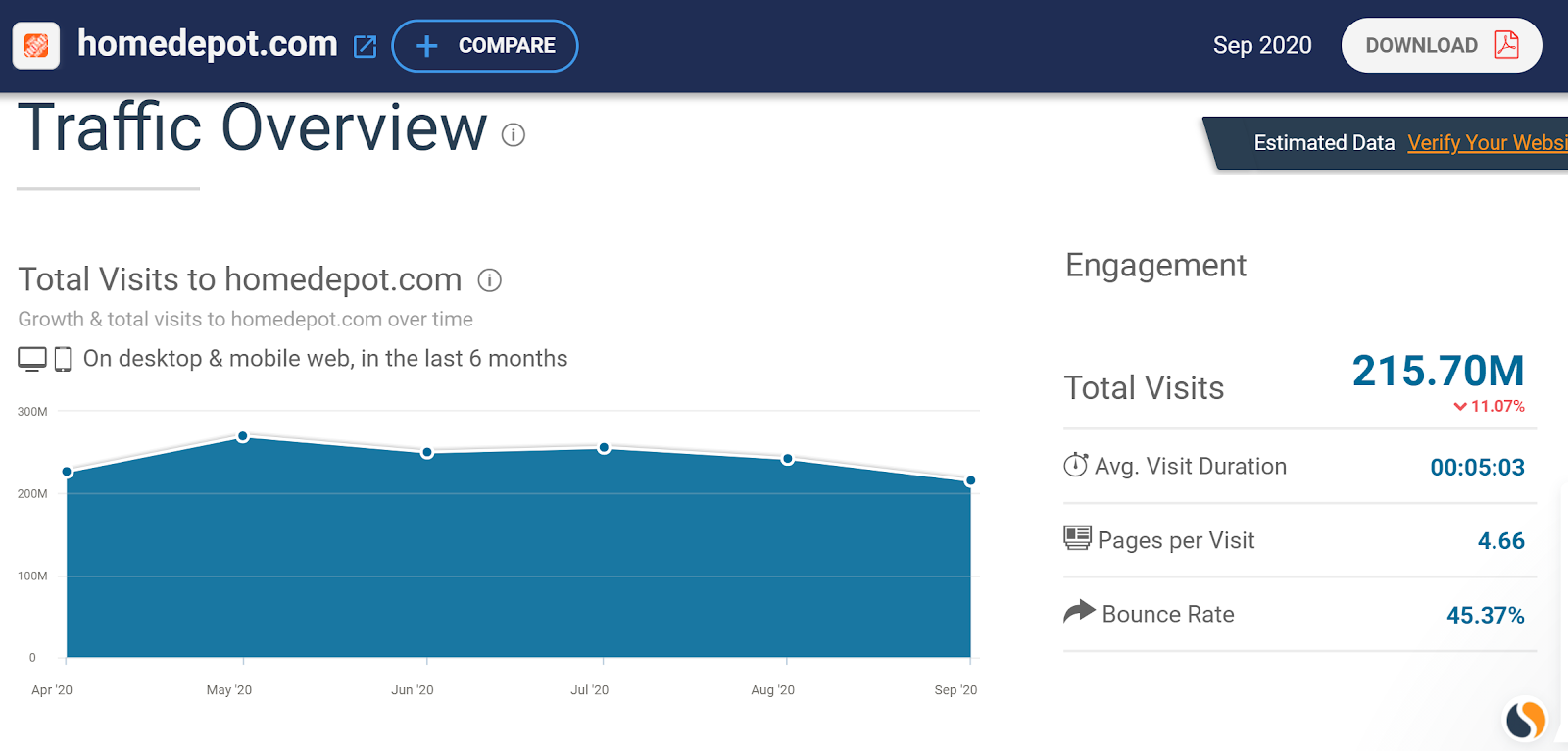Click the 200M axis label
The width and height of the screenshot is (1568, 751).
click(32, 494)
